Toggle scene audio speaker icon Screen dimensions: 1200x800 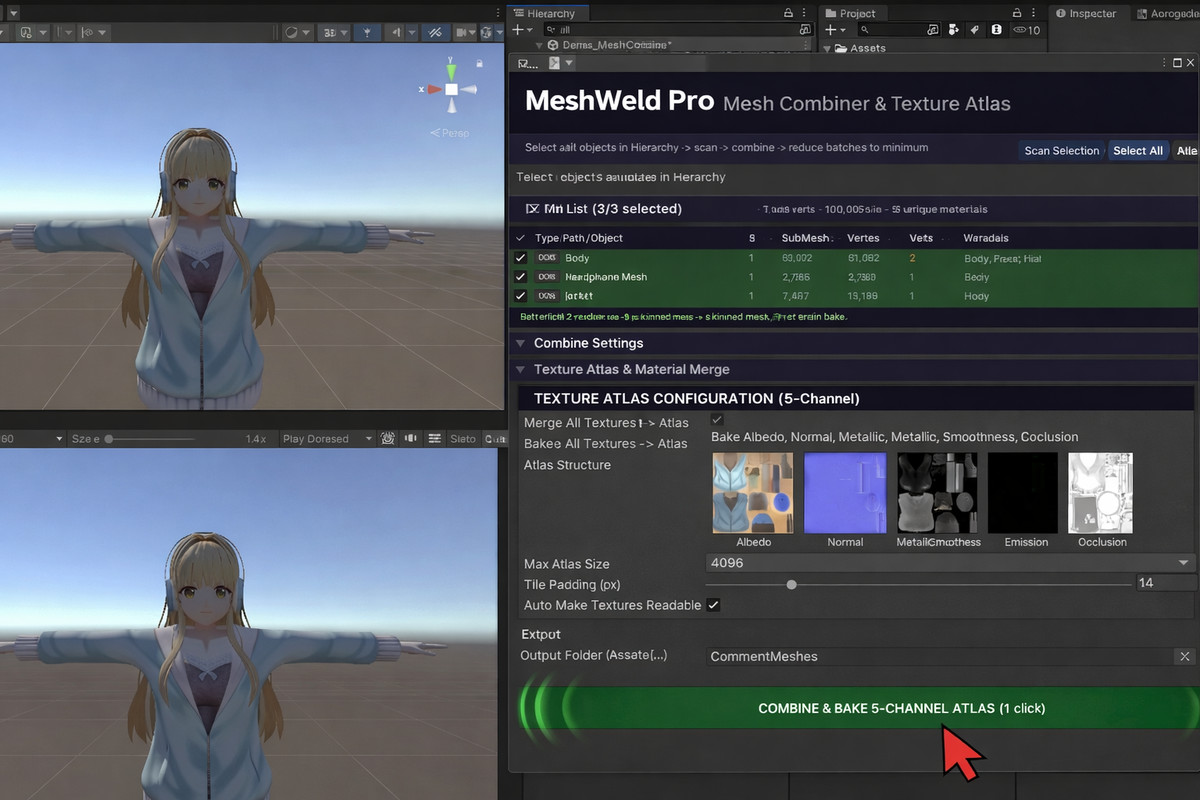click(398, 32)
